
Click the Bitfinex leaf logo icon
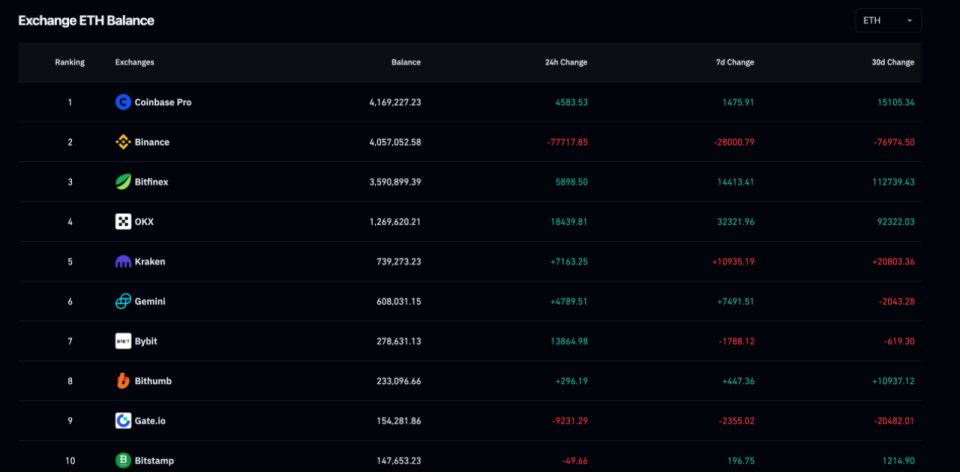pyautogui.click(x=123, y=182)
